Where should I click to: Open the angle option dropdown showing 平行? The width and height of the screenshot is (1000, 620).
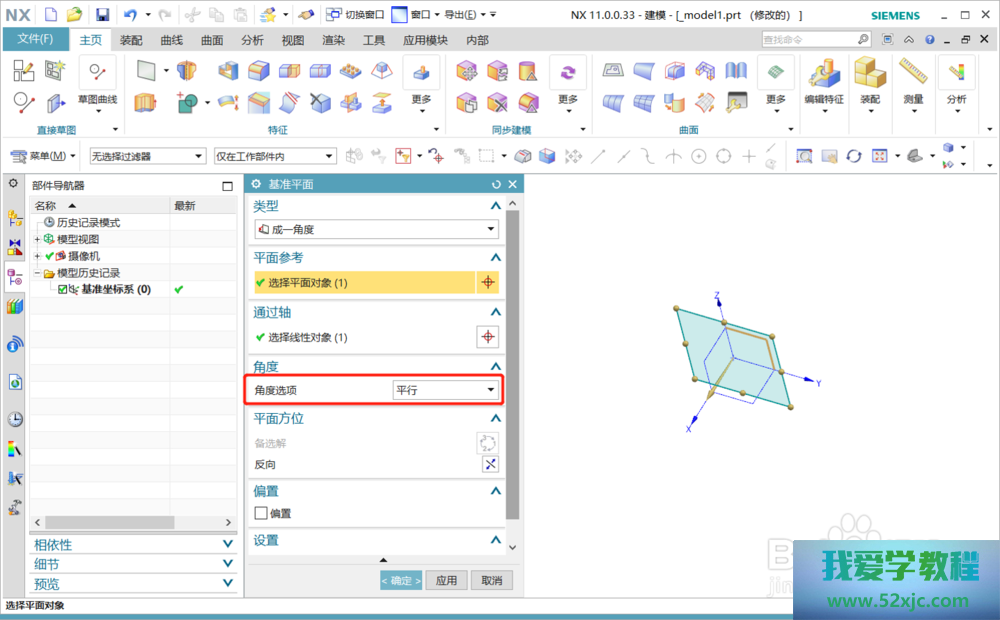click(445, 390)
